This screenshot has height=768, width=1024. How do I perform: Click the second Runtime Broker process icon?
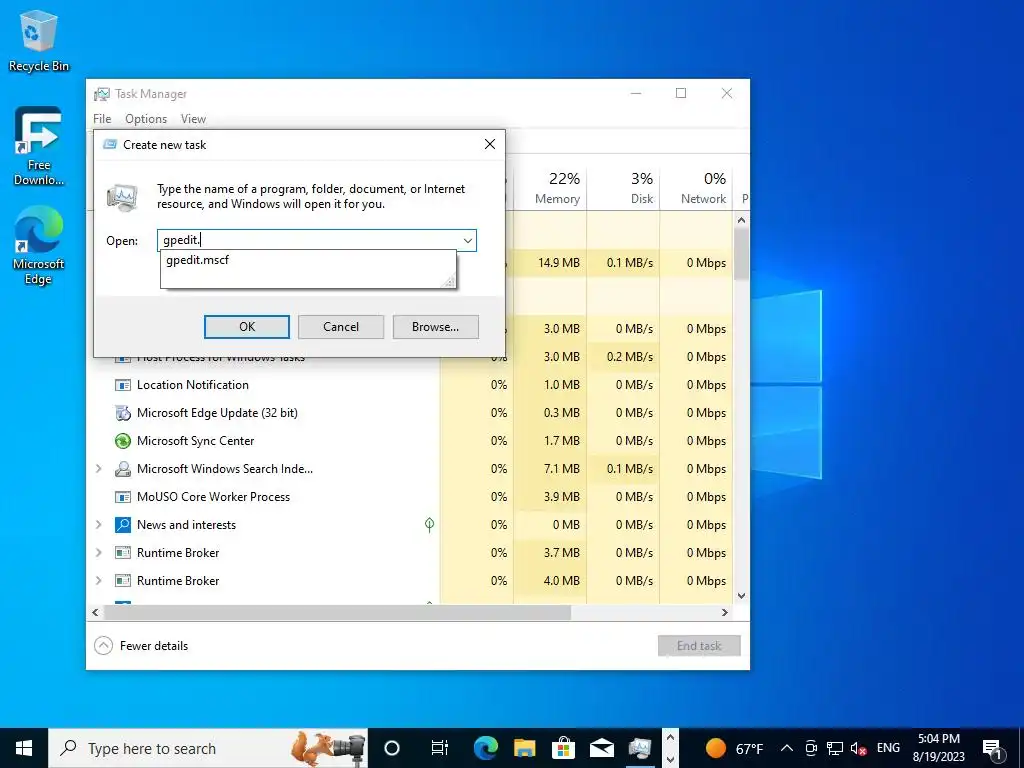pos(123,581)
